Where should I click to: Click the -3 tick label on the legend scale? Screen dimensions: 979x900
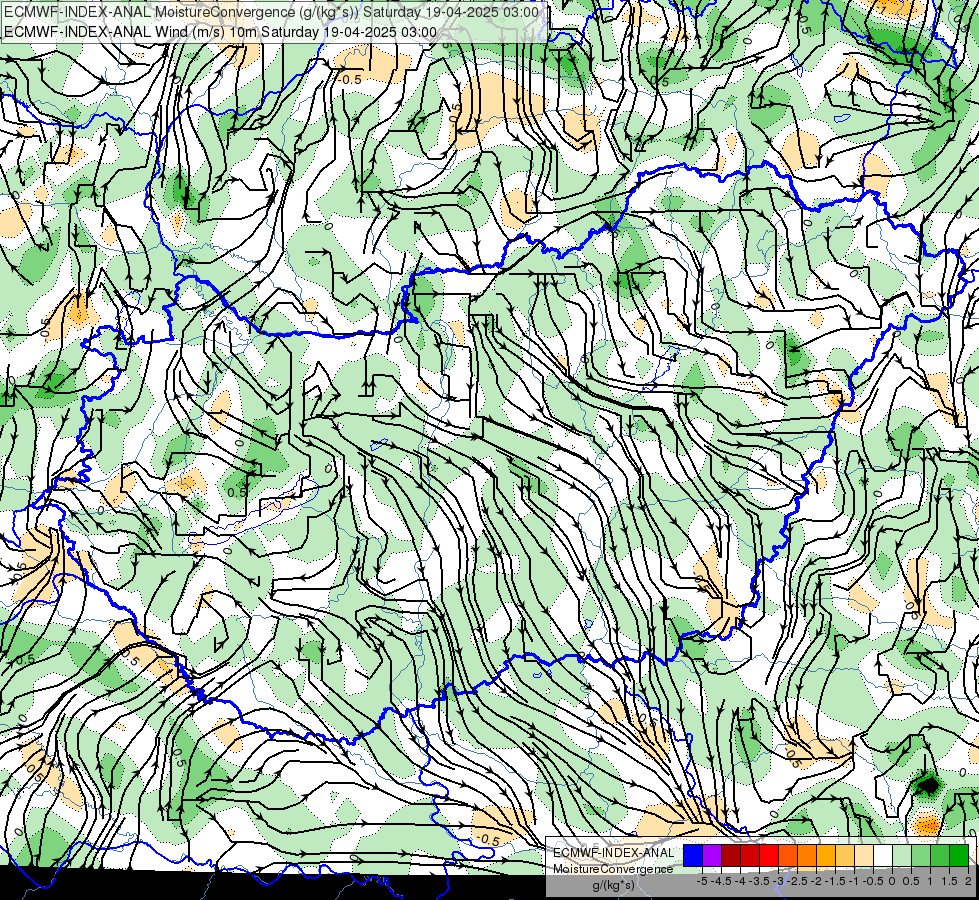click(x=778, y=881)
